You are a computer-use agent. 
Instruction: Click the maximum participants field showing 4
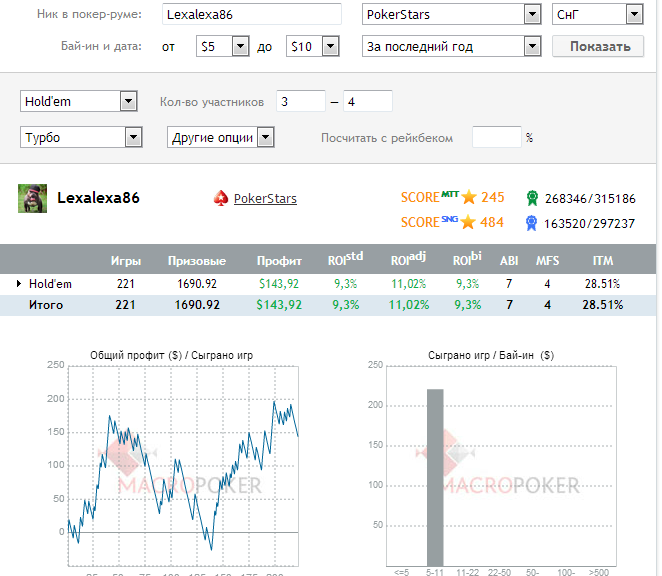pyautogui.click(x=368, y=101)
